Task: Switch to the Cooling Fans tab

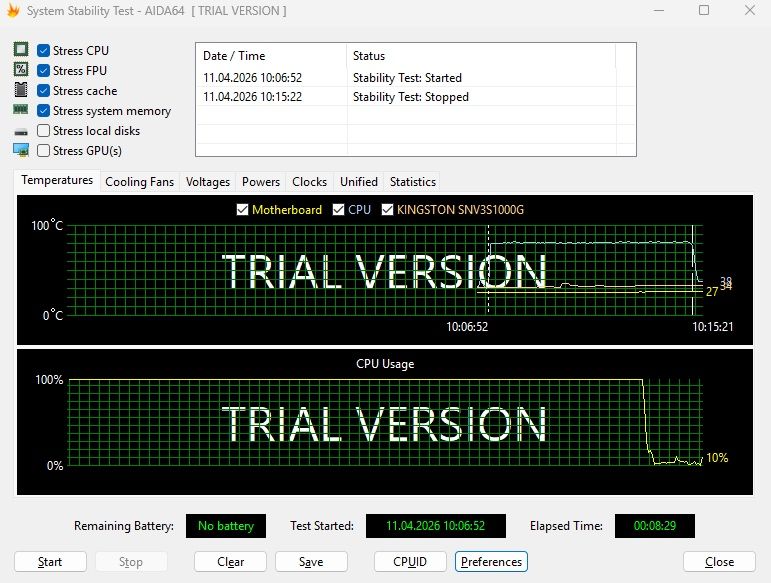Action: (140, 182)
